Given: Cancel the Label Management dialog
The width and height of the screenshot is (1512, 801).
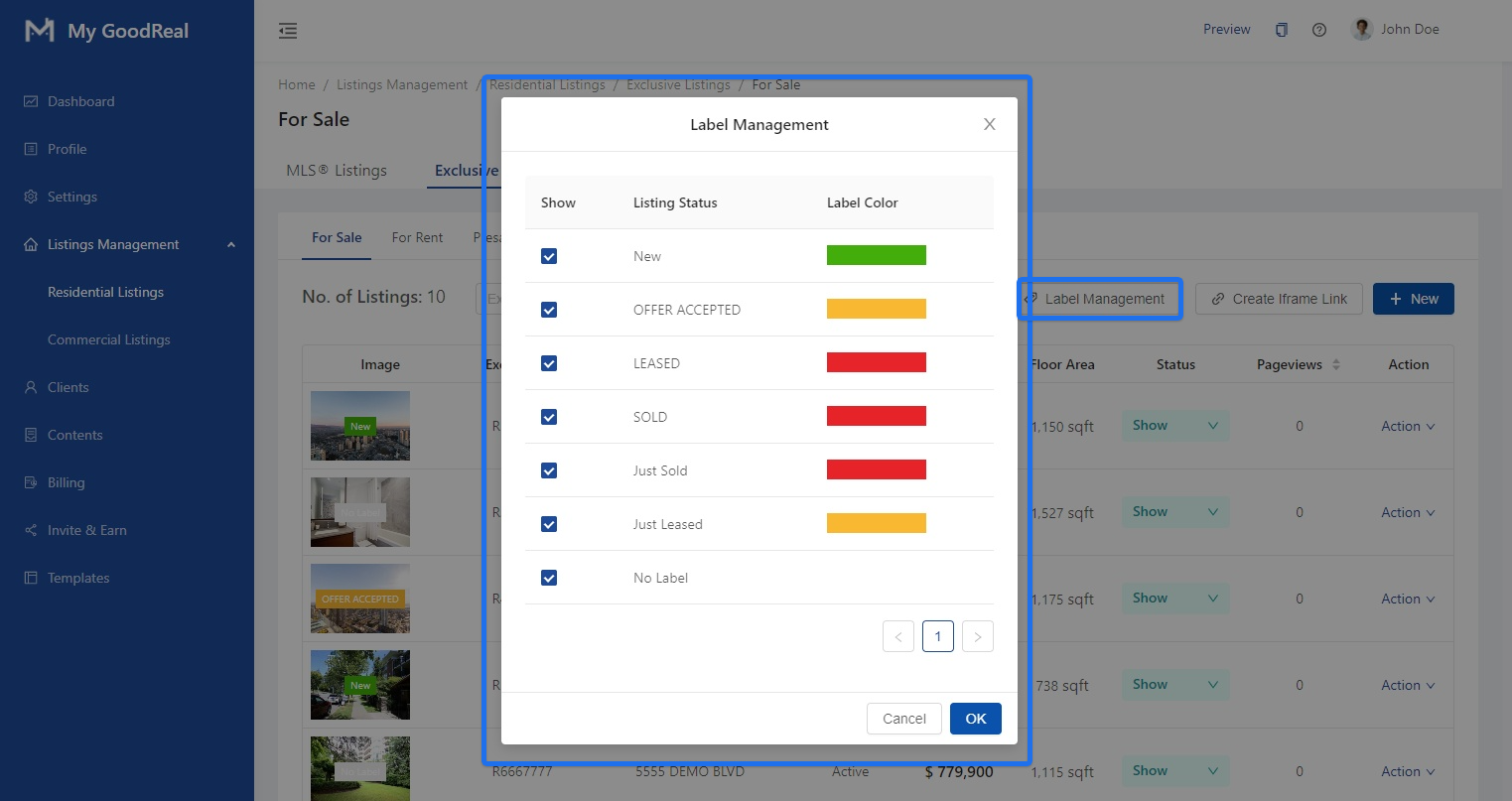Looking at the screenshot, I should [x=903, y=719].
